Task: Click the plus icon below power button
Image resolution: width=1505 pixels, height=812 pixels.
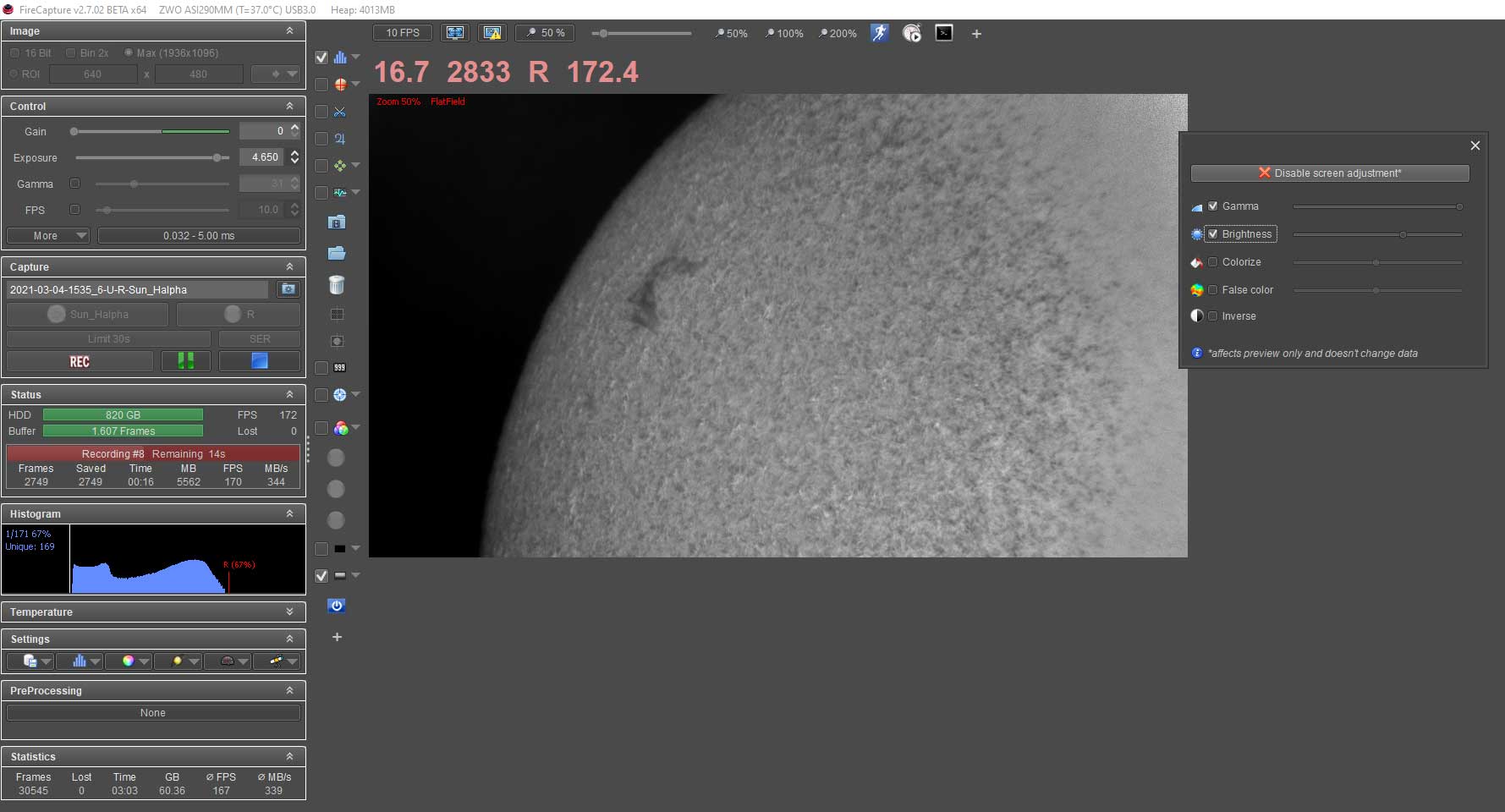Action: point(337,637)
